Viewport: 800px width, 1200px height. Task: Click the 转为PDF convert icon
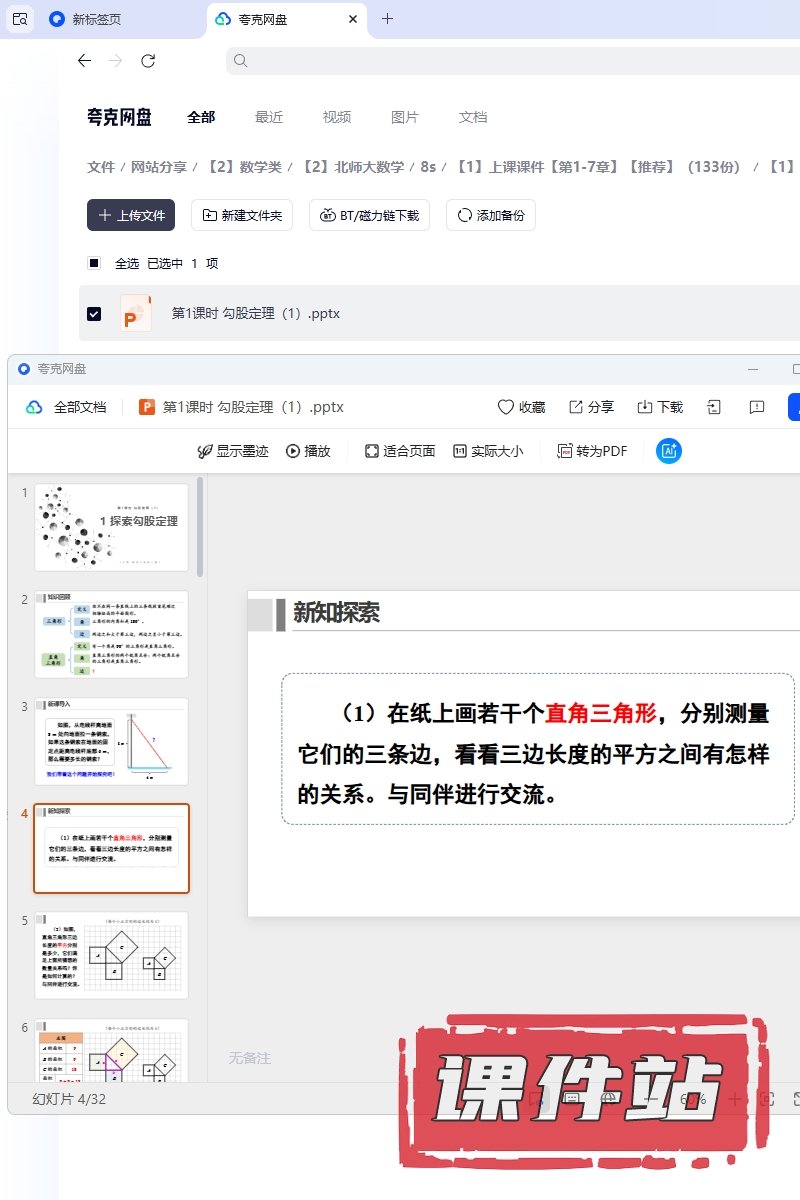(565, 451)
